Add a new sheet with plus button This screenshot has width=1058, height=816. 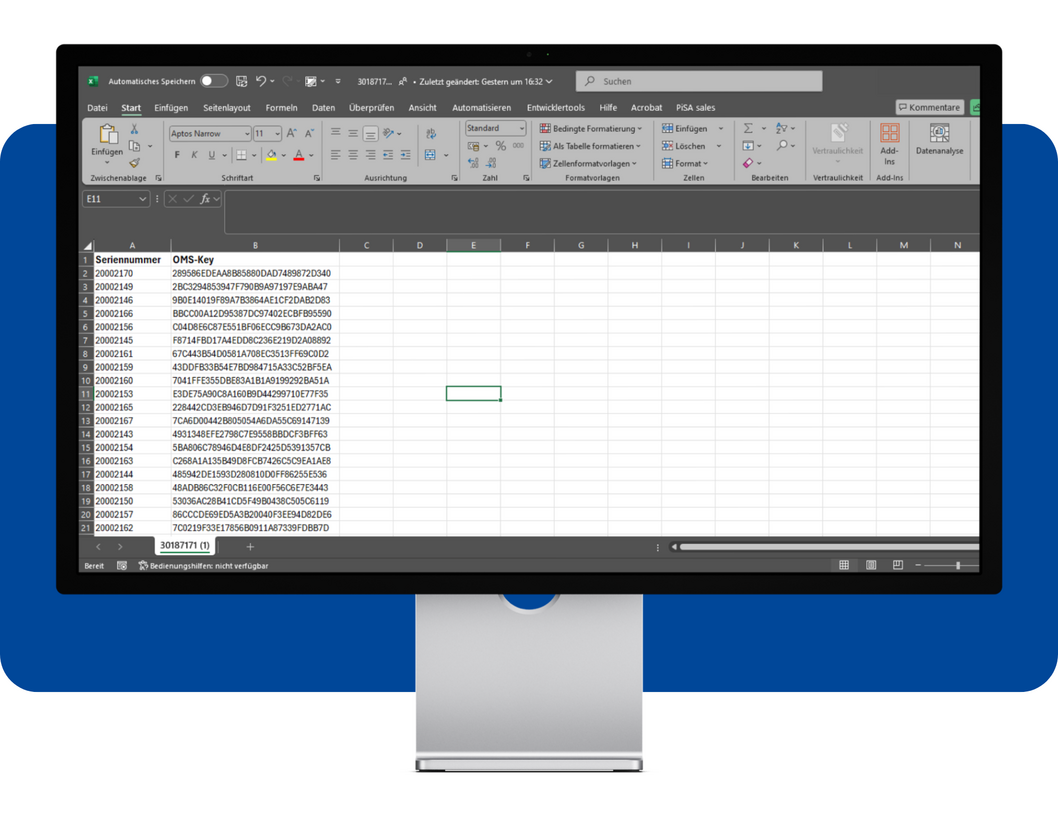pyautogui.click(x=250, y=547)
